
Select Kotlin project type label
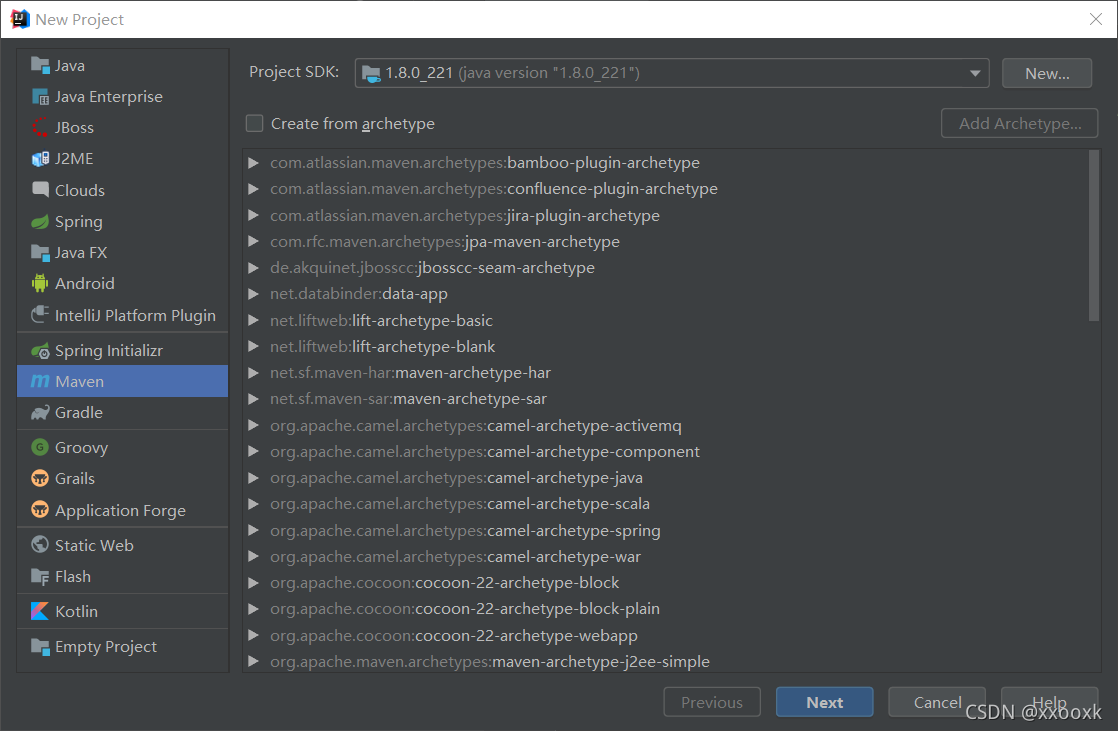coord(76,611)
